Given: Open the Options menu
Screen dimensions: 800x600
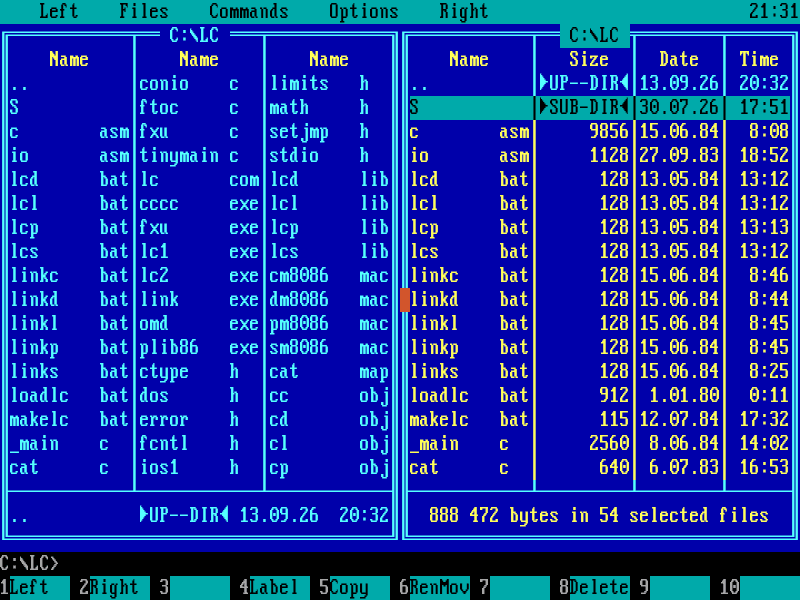Looking at the screenshot, I should tap(363, 11).
